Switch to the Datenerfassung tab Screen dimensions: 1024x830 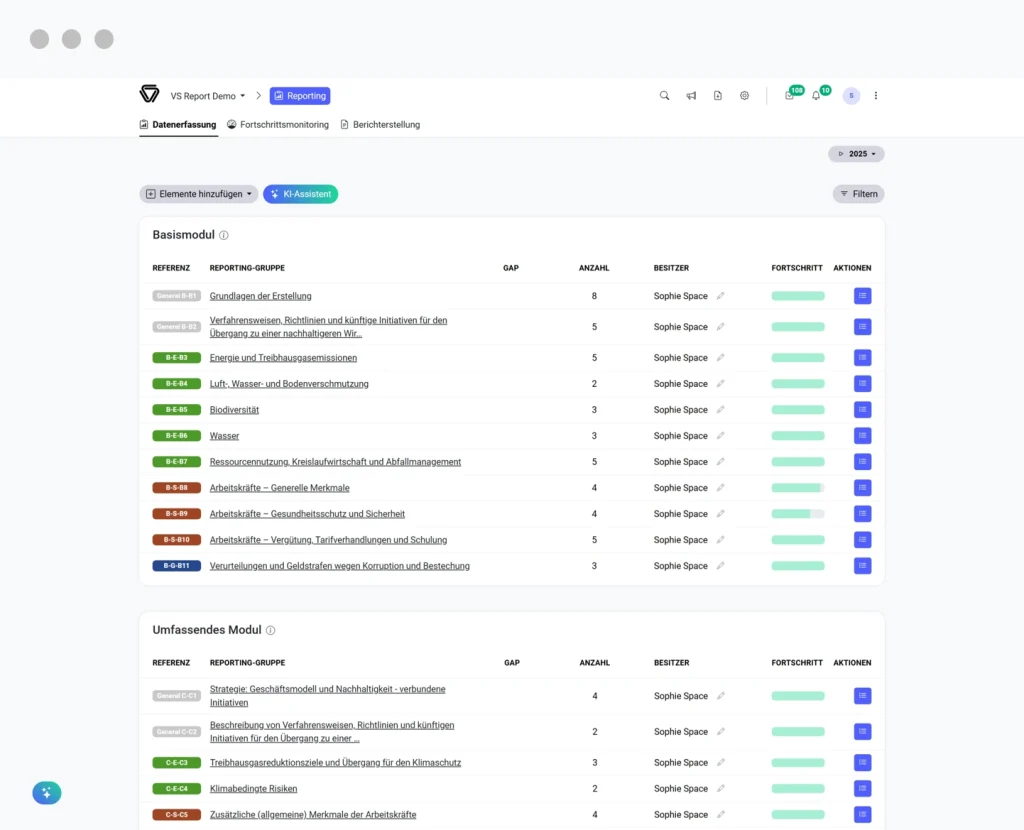[178, 125]
